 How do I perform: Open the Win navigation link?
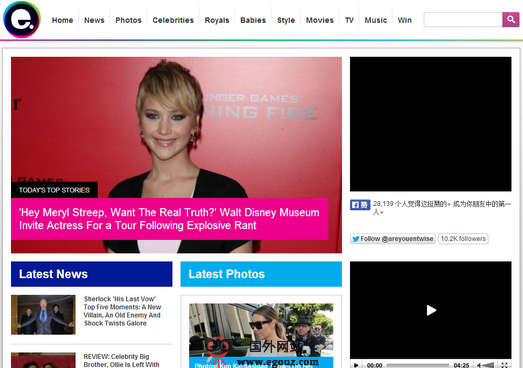[x=404, y=20]
